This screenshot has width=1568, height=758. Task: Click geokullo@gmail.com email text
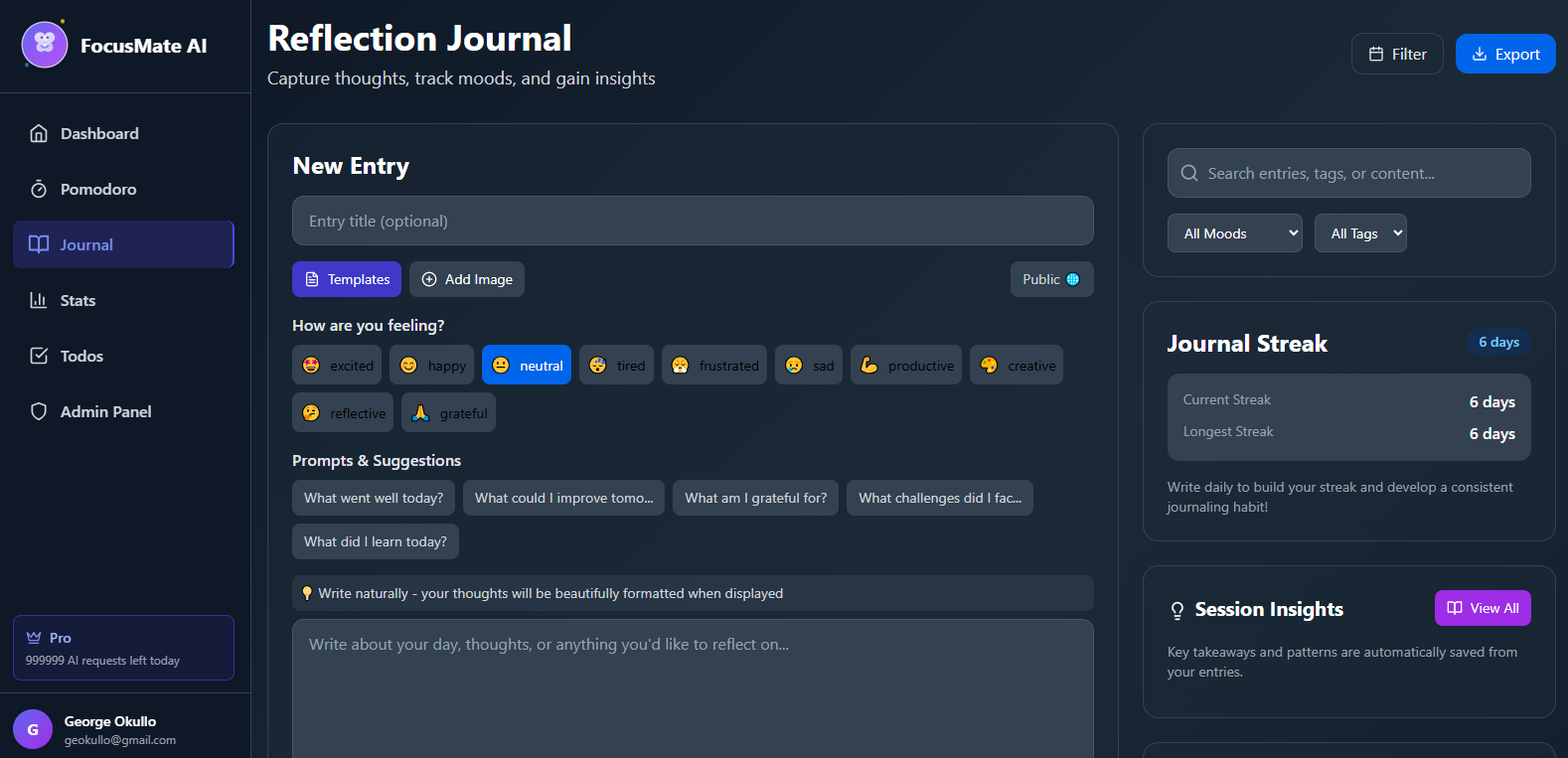(120, 740)
